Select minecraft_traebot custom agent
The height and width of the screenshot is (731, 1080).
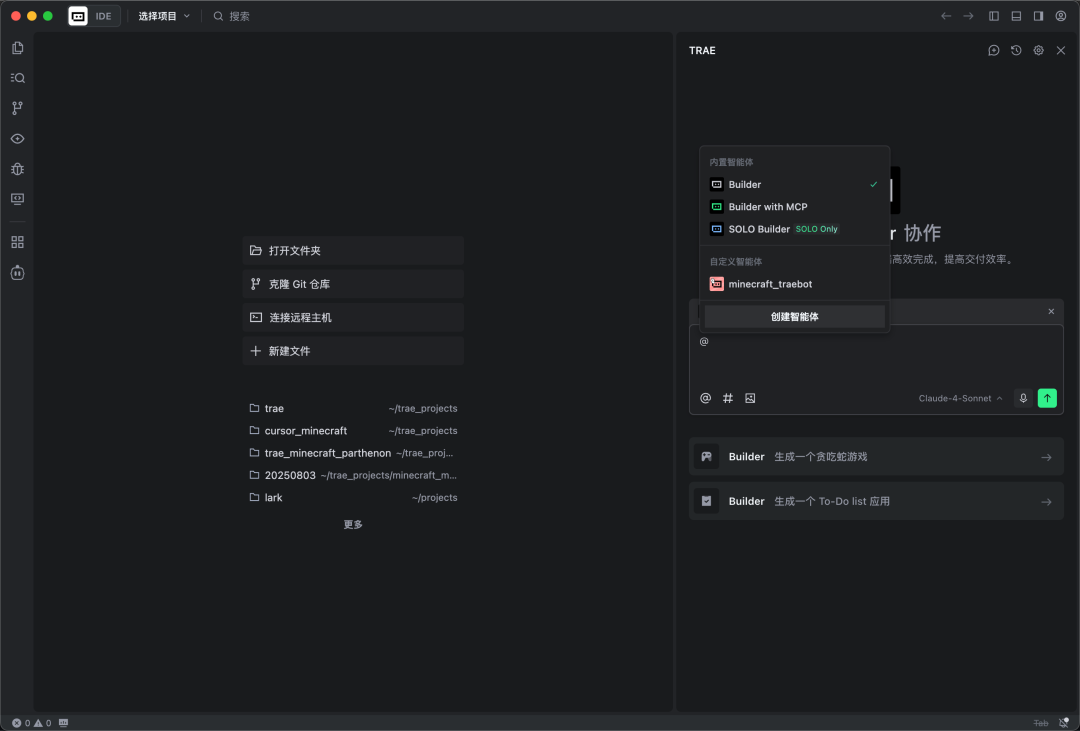point(794,284)
